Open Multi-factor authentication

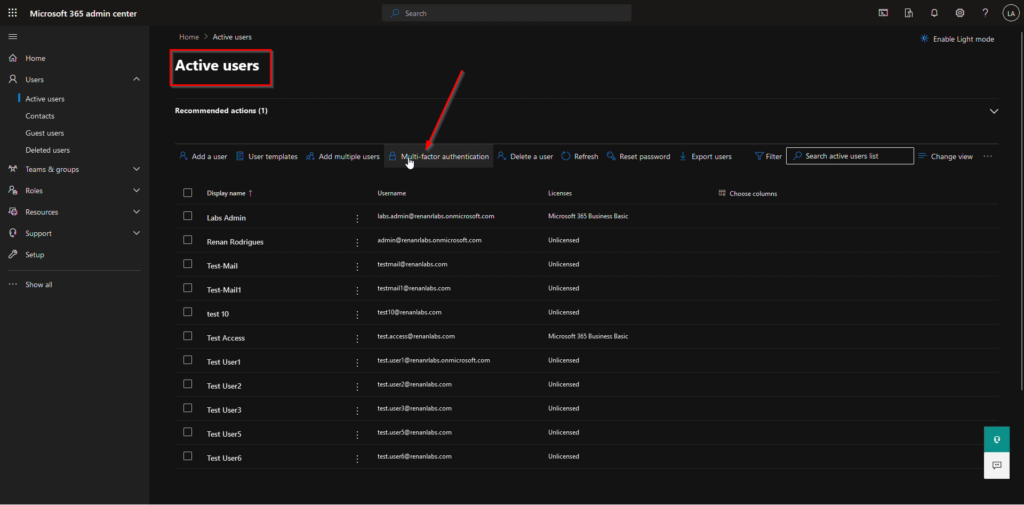point(438,157)
